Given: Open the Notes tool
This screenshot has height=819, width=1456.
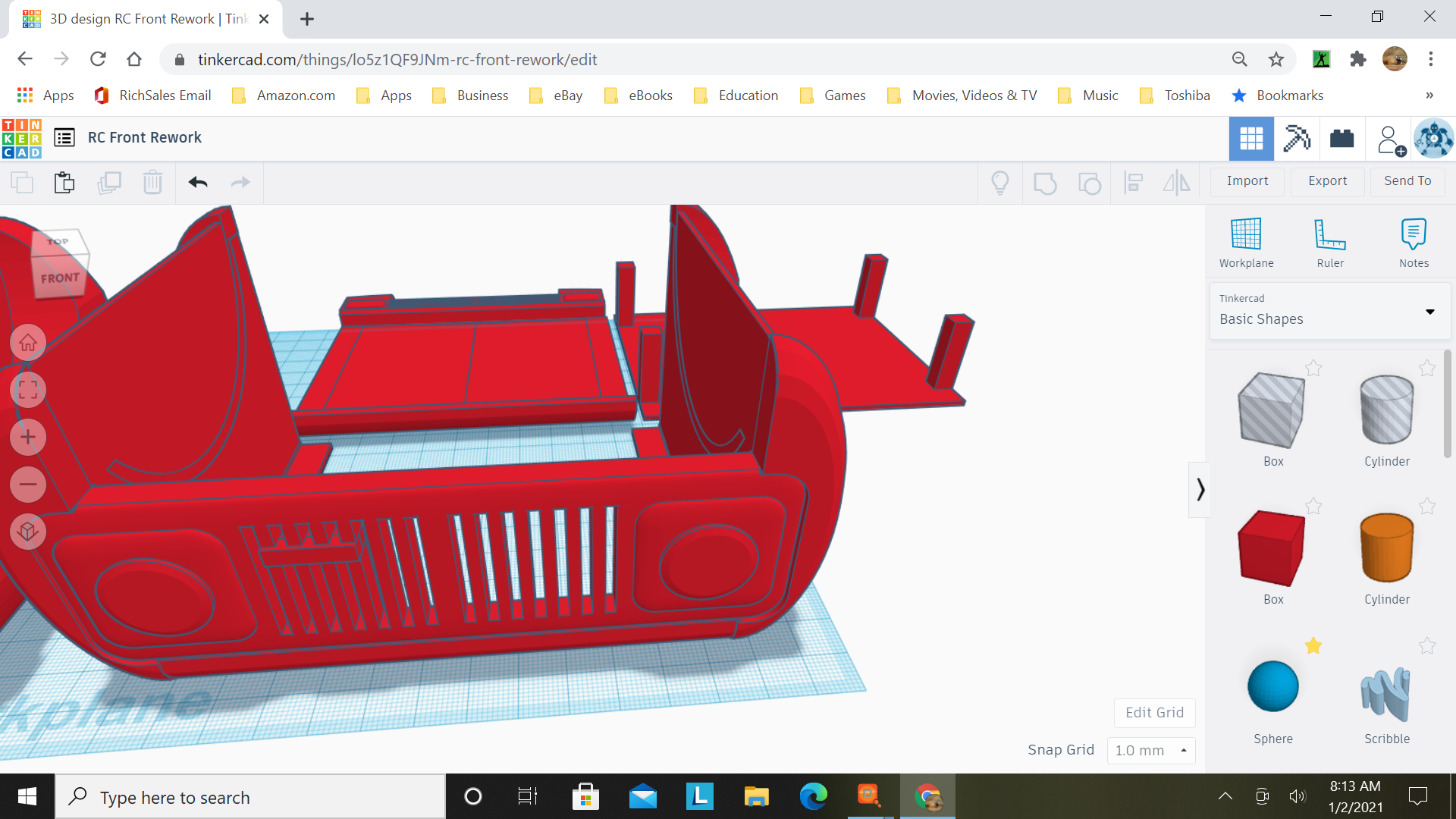Looking at the screenshot, I should [1414, 243].
